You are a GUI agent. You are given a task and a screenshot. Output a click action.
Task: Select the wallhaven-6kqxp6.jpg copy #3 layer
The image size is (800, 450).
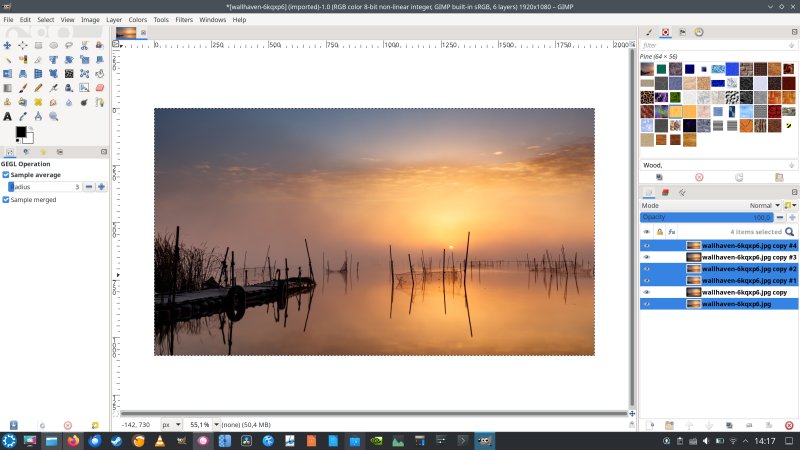(x=748, y=257)
